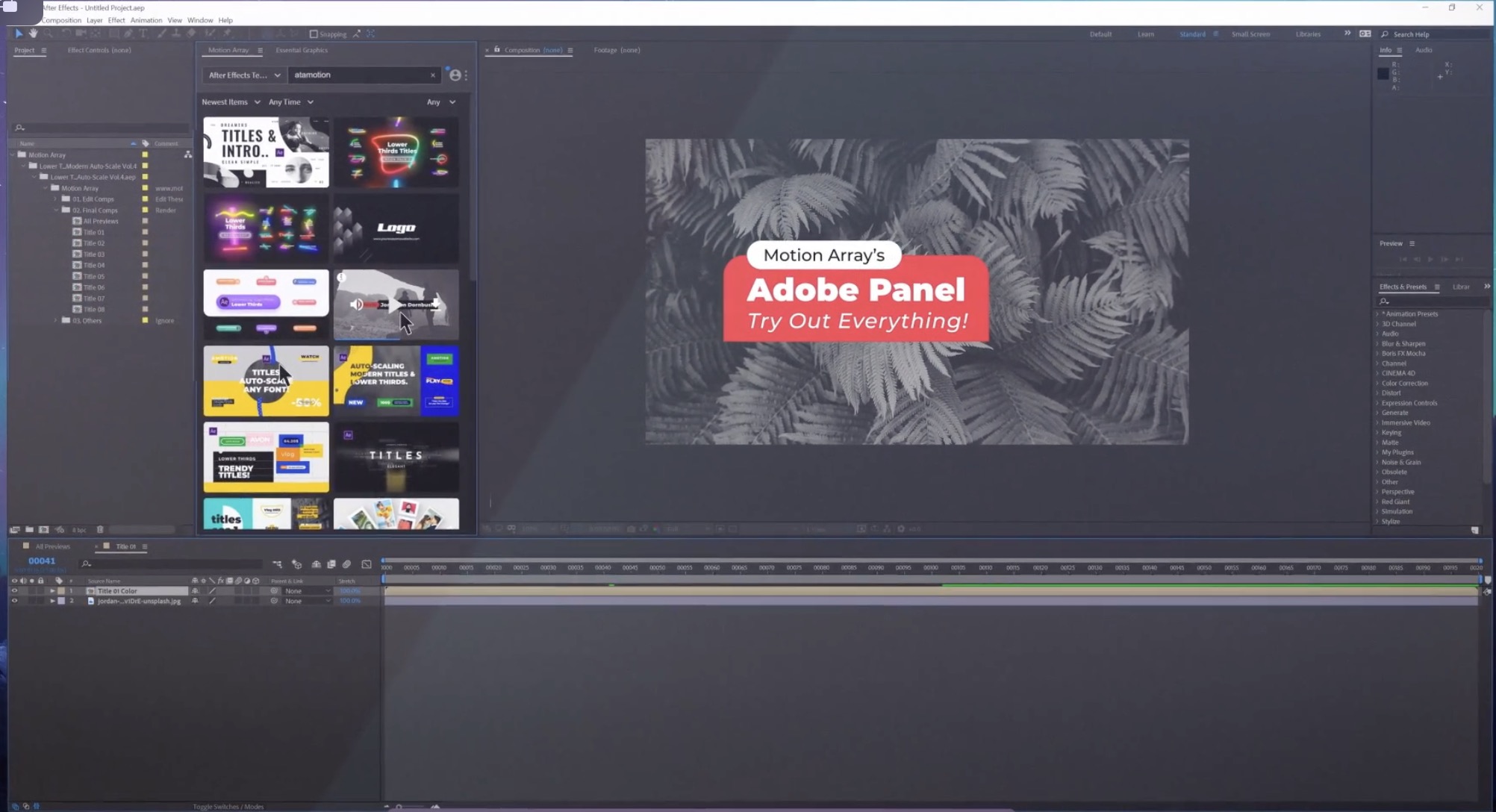This screenshot has width=1496, height=812.
Task: Expand the 03. Others folder
Action: [x=55, y=321]
